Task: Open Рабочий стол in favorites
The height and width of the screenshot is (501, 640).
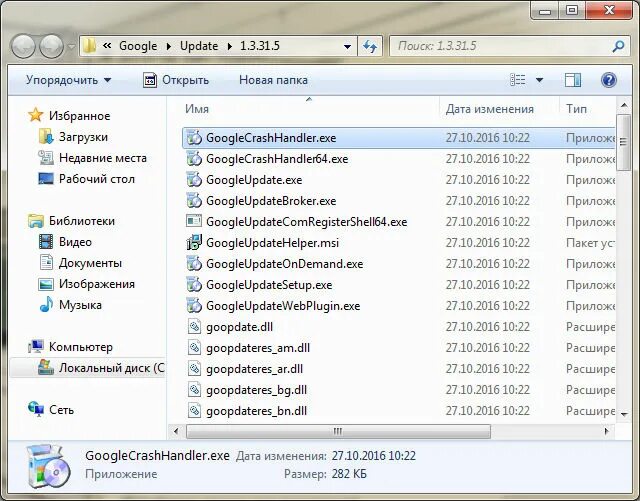Action: coord(97,179)
